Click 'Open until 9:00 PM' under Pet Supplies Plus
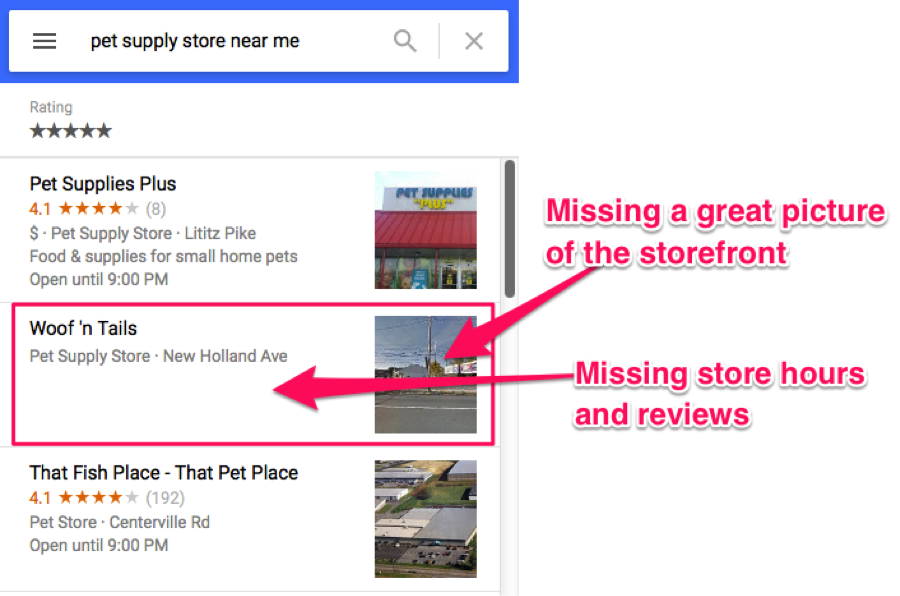This screenshot has height=596, width=900. coord(99,279)
